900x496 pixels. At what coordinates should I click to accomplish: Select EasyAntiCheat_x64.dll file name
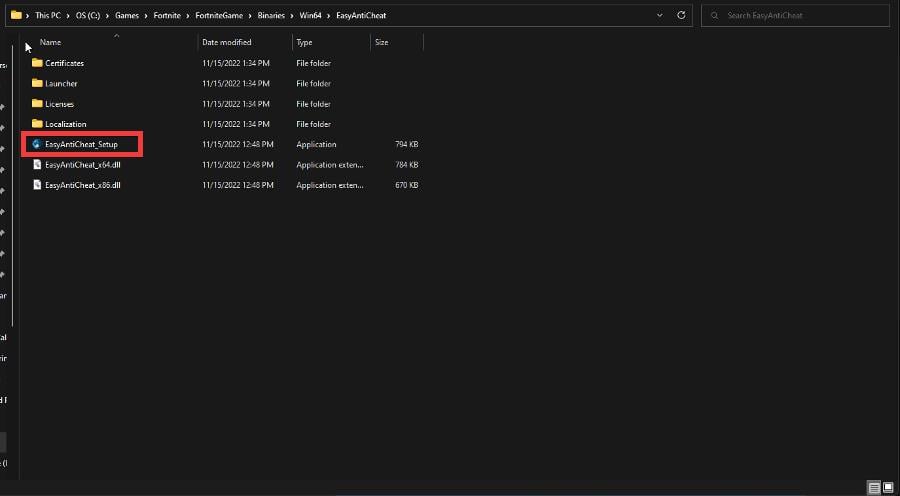click(83, 165)
